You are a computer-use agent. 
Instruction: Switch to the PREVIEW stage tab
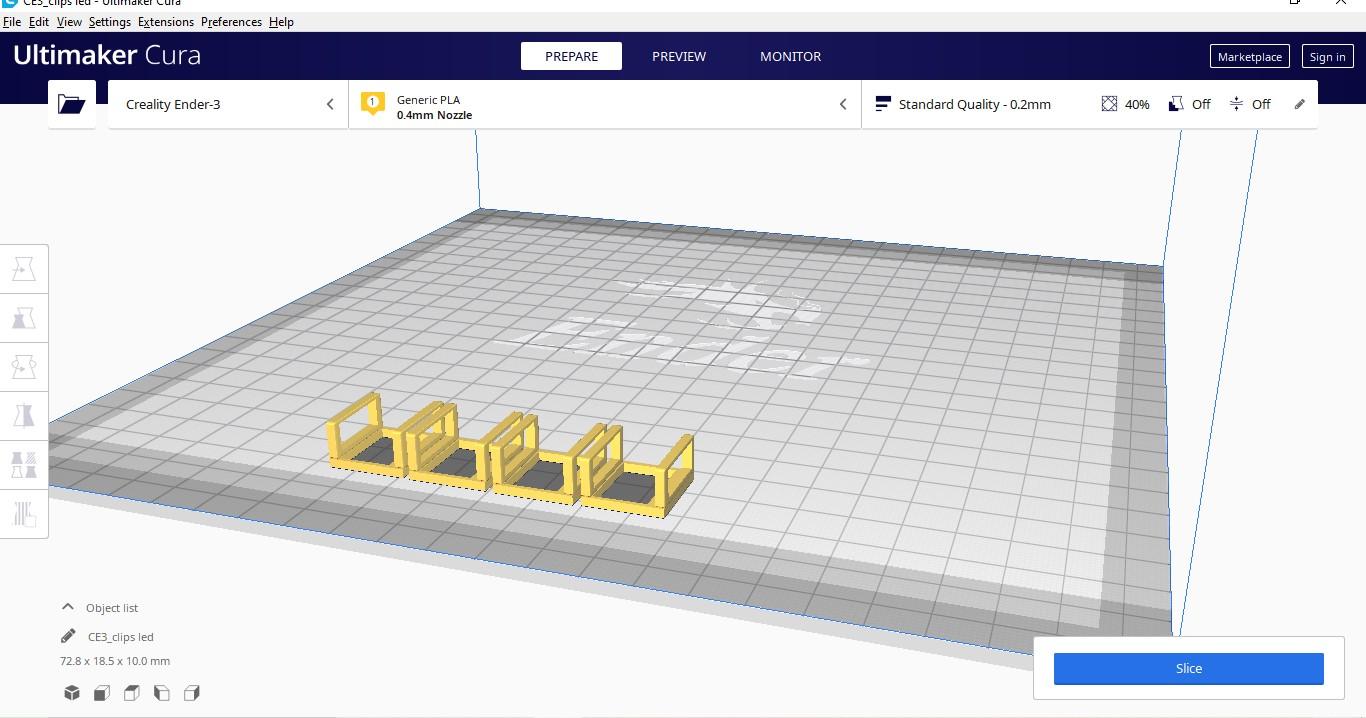point(679,56)
